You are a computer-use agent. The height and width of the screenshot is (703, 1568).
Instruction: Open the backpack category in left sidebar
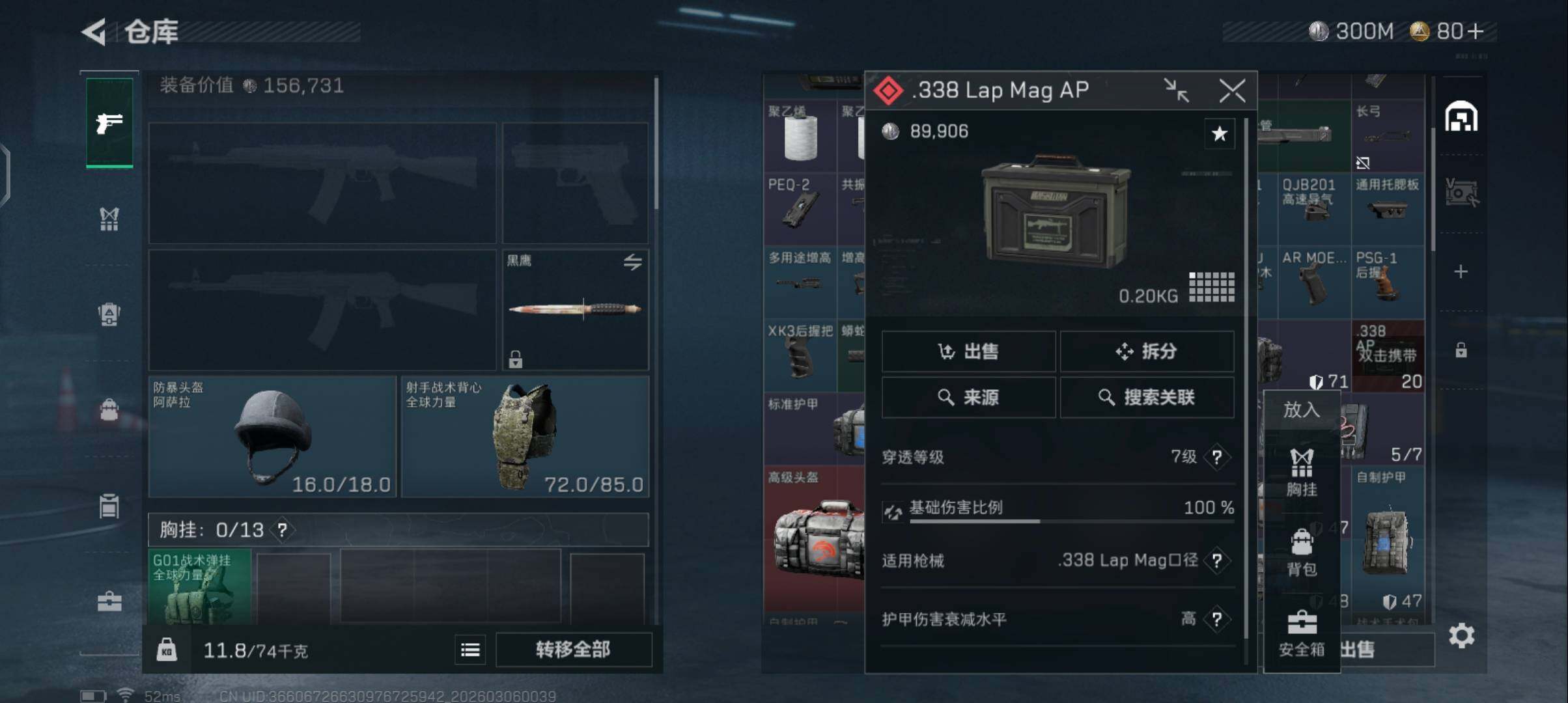coord(109,410)
